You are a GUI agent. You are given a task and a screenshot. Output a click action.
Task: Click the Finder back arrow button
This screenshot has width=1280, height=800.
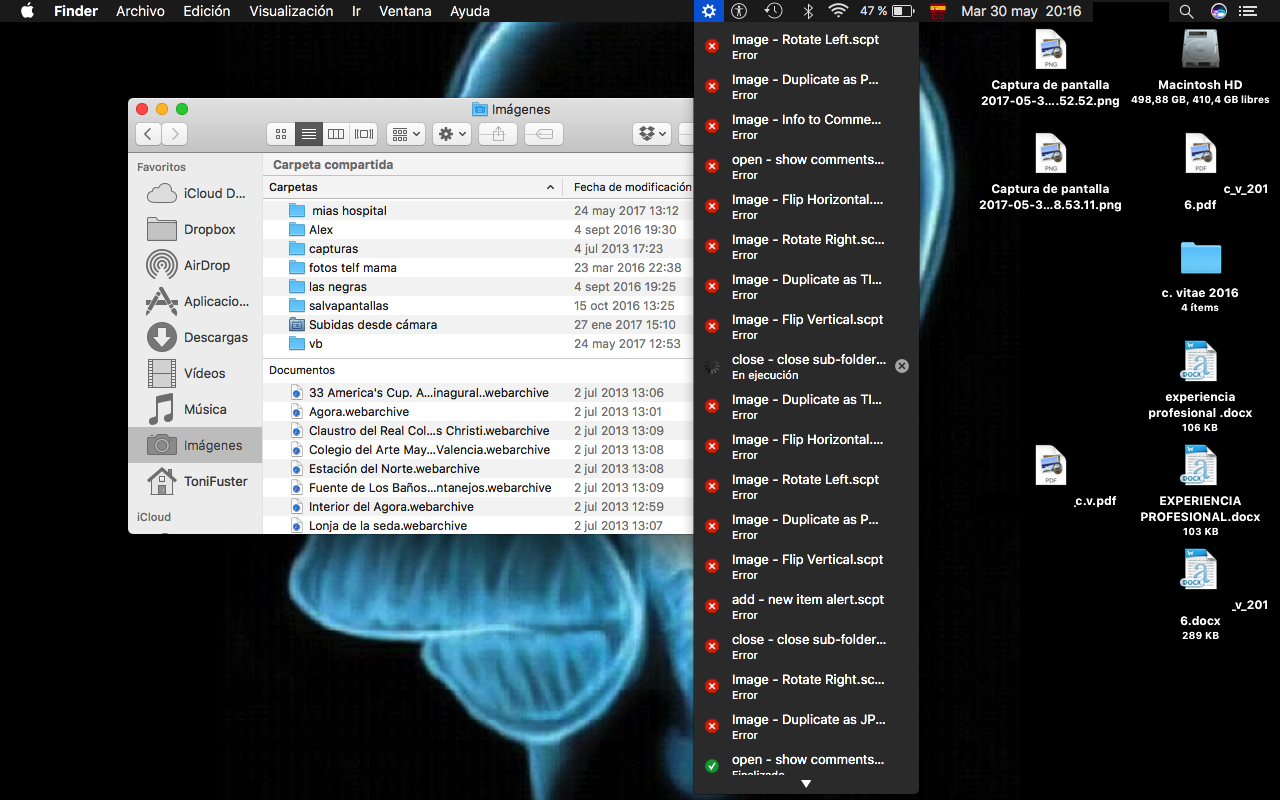pyautogui.click(x=148, y=134)
